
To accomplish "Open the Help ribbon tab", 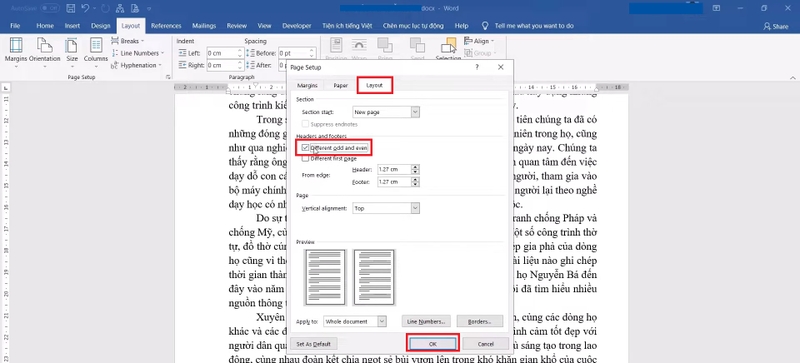I will coord(461,26).
